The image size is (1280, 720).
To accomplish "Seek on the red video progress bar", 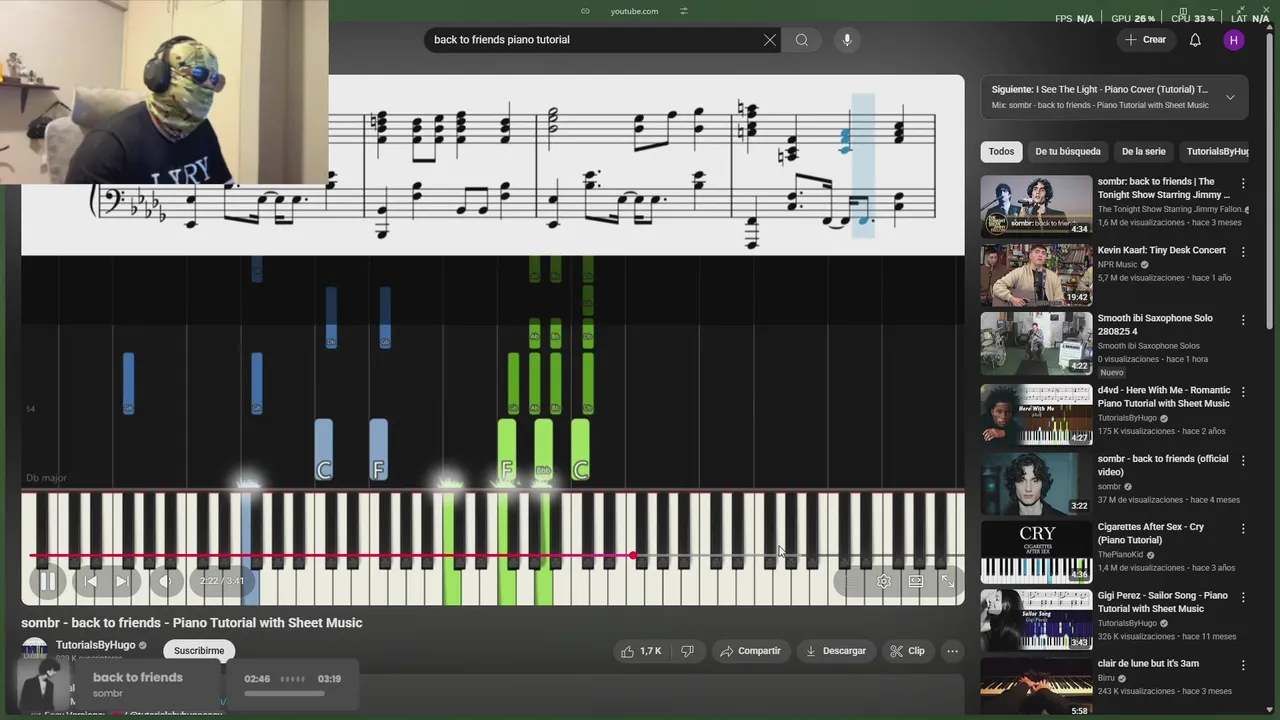I will (497, 555).
